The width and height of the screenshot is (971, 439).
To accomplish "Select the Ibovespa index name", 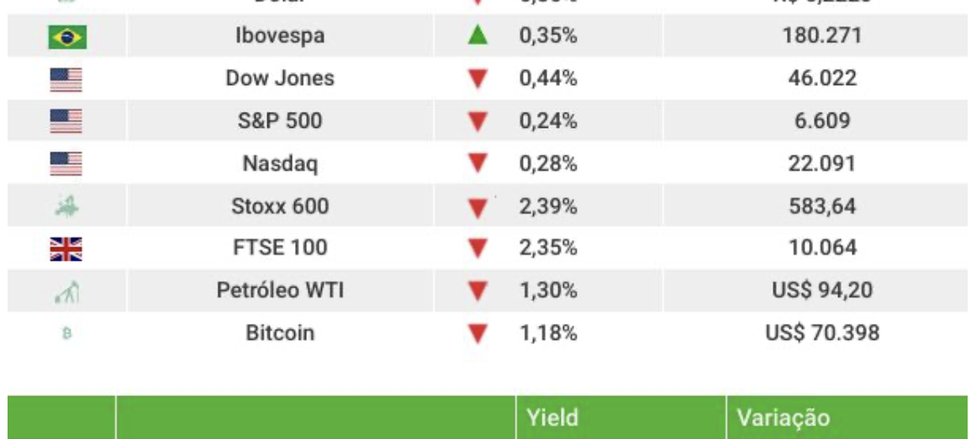I will [280, 36].
